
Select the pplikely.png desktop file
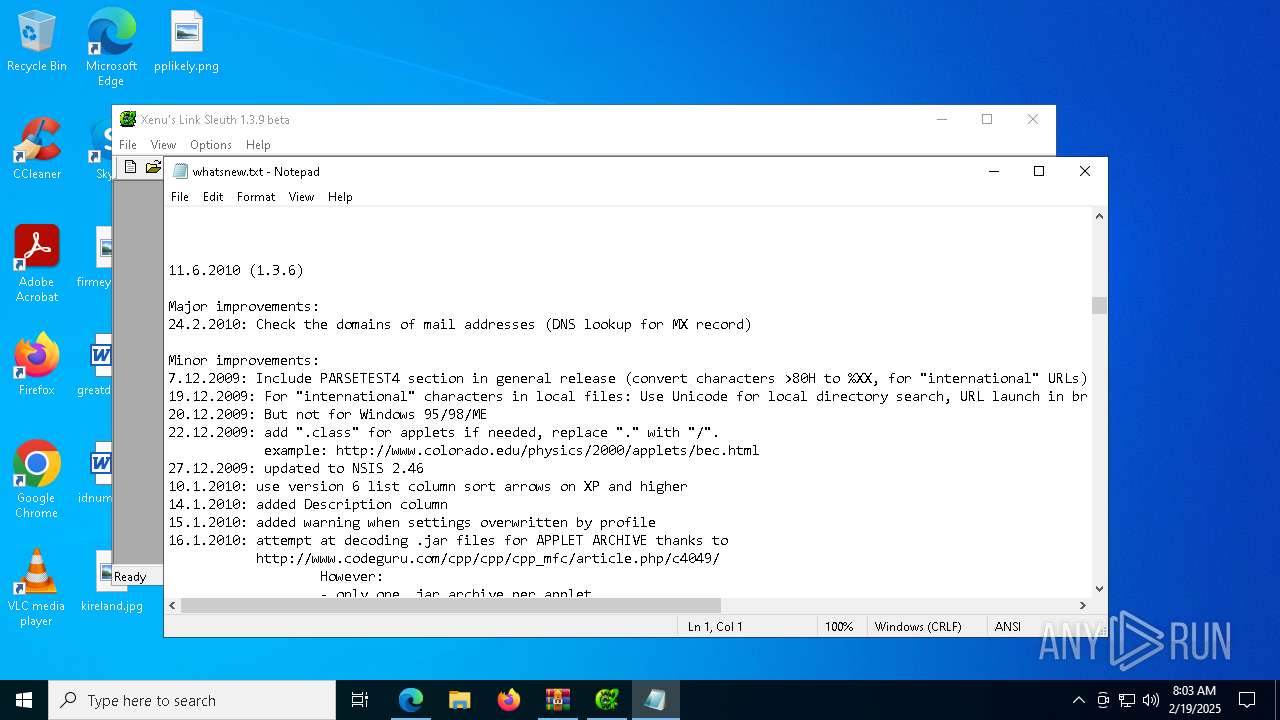[186, 41]
